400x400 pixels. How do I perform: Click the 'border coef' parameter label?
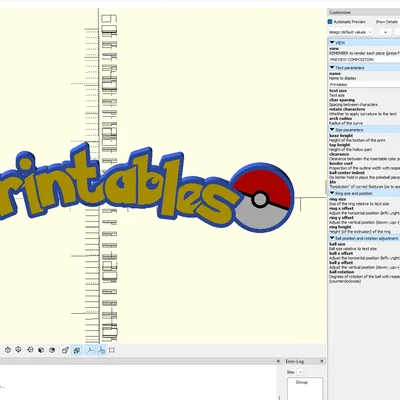341,164
